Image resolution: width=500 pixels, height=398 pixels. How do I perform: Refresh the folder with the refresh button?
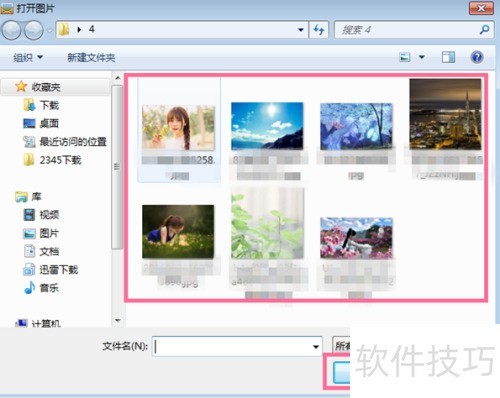click(319, 30)
